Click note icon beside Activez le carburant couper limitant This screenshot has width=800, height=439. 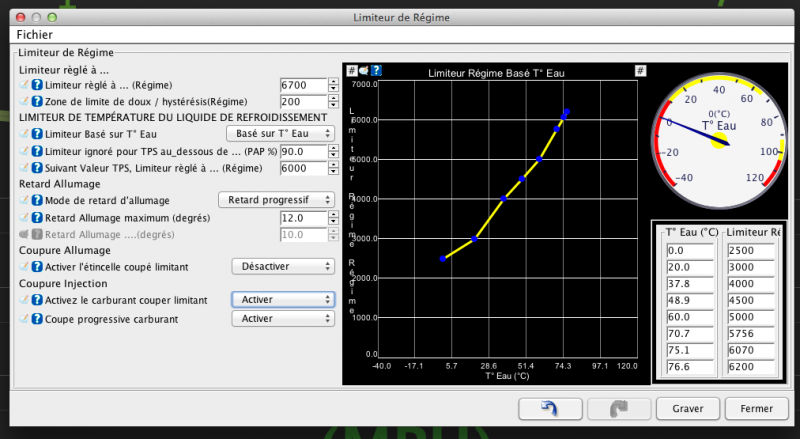click(24, 300)
